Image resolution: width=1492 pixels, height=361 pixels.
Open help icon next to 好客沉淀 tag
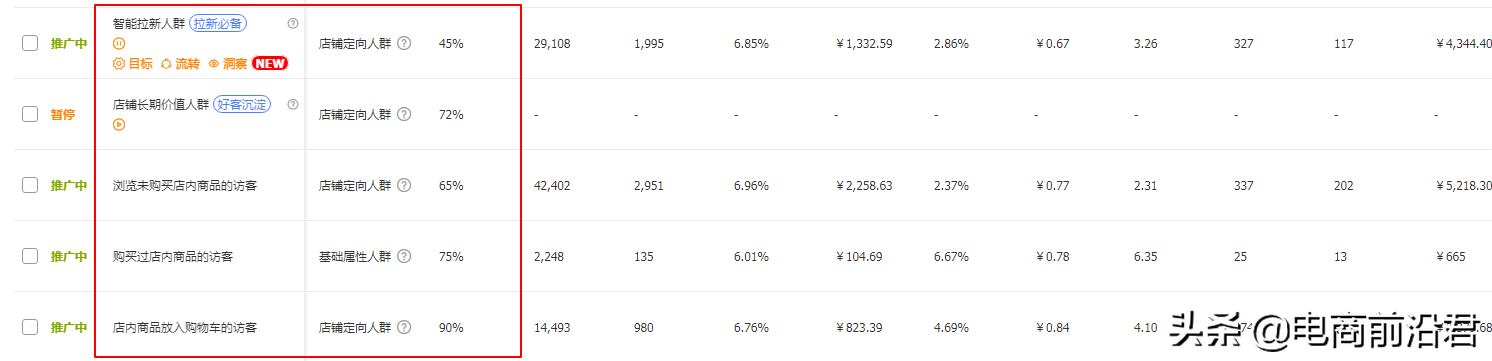293,104
